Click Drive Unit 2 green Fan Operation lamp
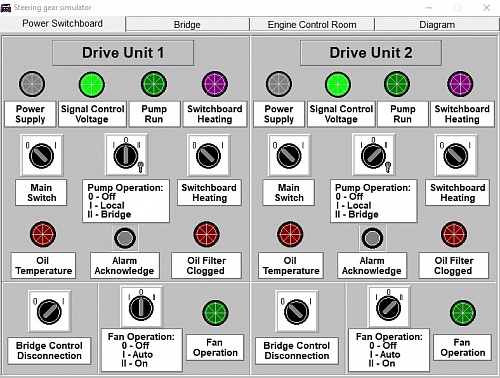The width and height of the screenshot is (500, 378). pyautogui.click(x=463, y=313)
